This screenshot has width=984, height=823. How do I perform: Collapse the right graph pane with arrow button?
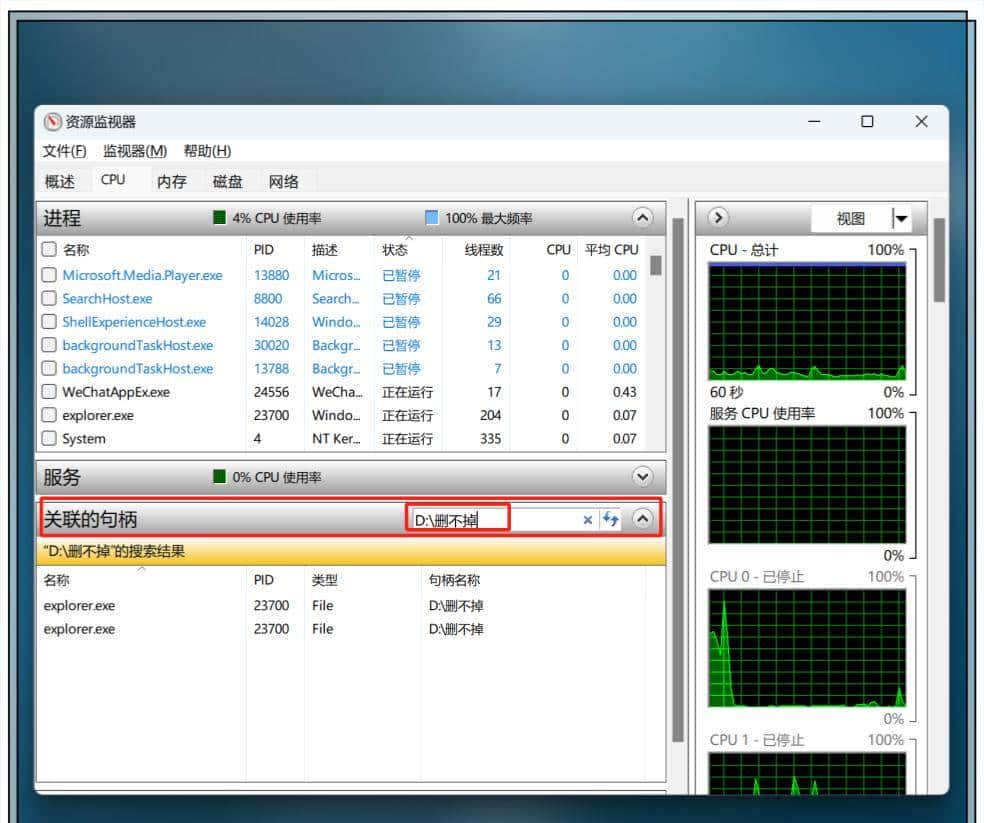718,218
